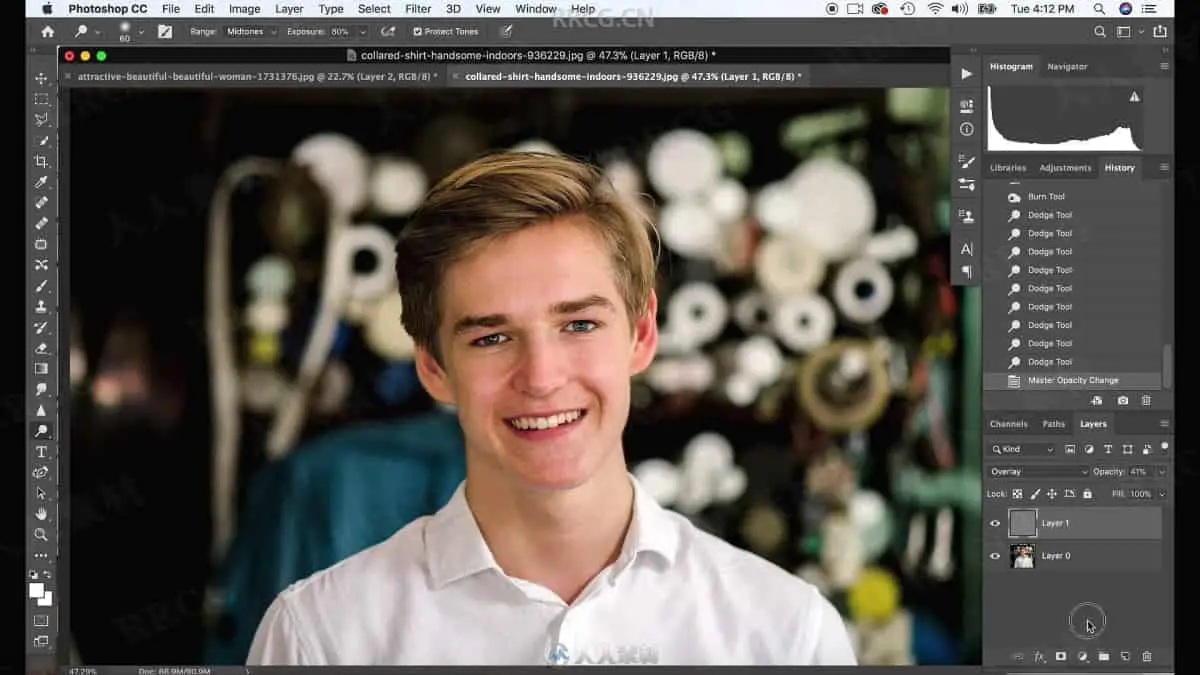
Task: Toggle filter for pixel layers
Action: pyautogui.click(x=1070, y=449)
